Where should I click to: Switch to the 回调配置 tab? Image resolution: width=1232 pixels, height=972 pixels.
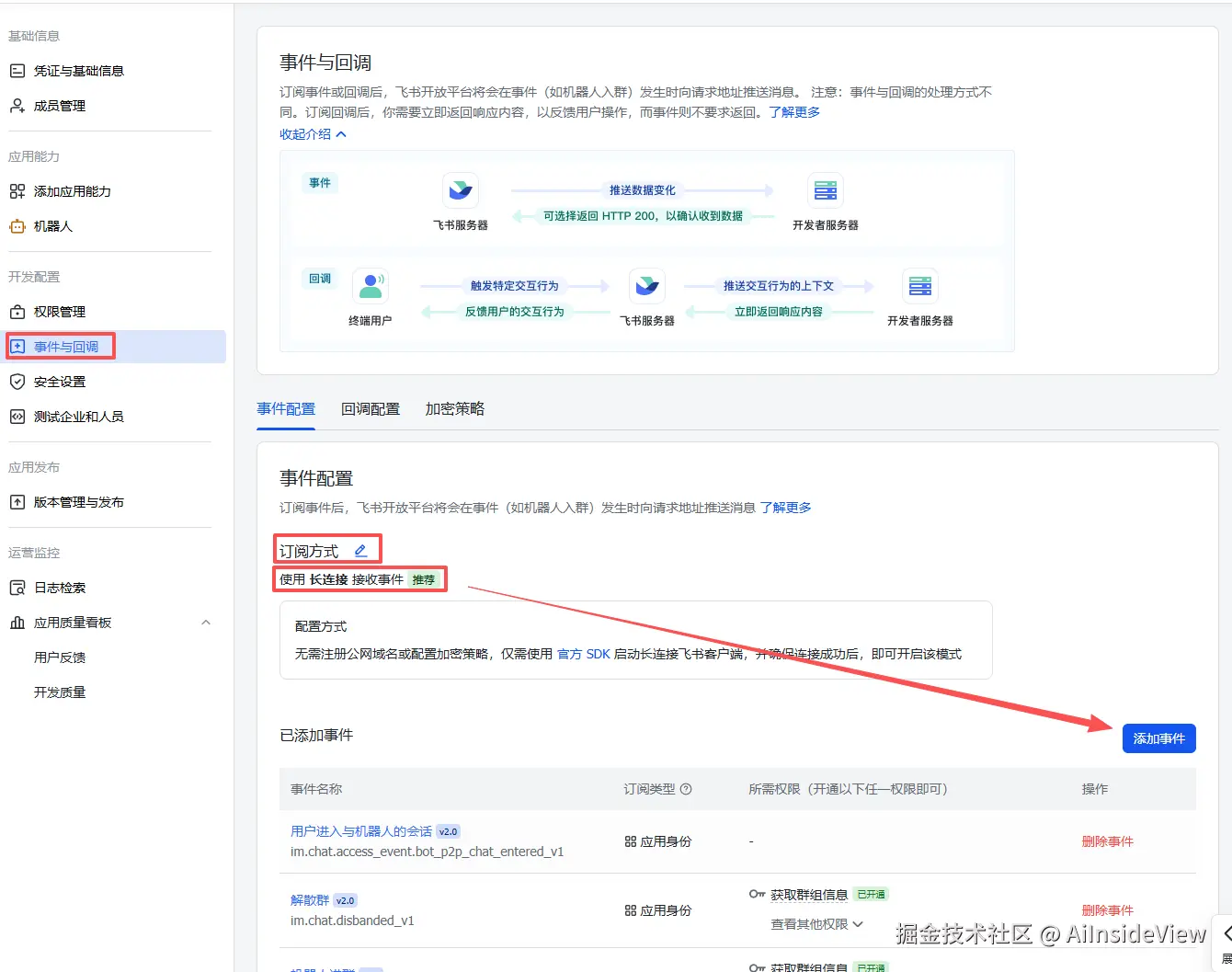[x=371, y=409]
